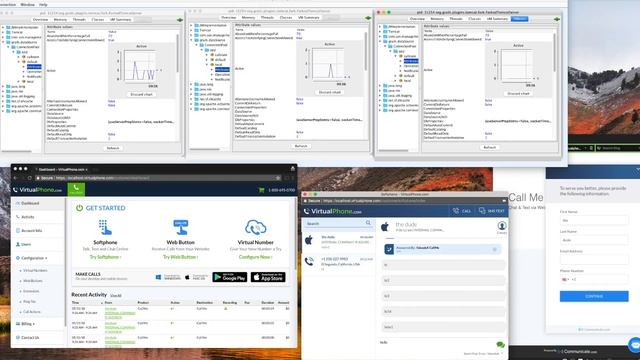Click vertical scrollbar in left JConsole attributes
Screen dimensions: 640x360
coord(178,53)
